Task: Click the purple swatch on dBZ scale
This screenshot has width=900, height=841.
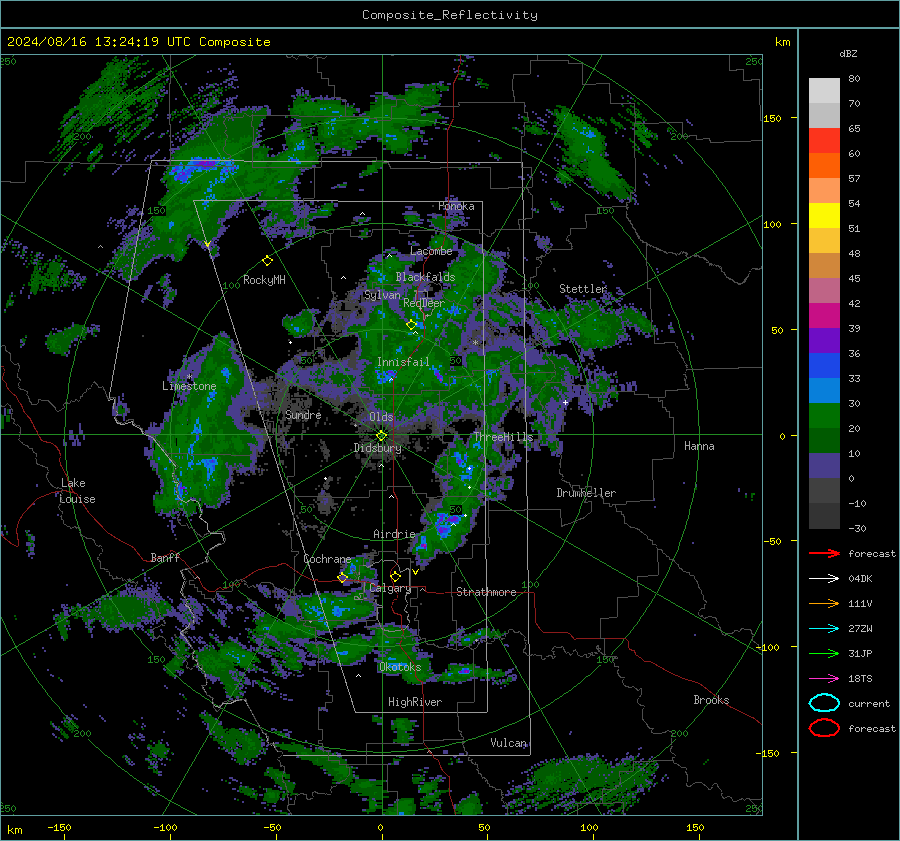Action: click(824, 340)
